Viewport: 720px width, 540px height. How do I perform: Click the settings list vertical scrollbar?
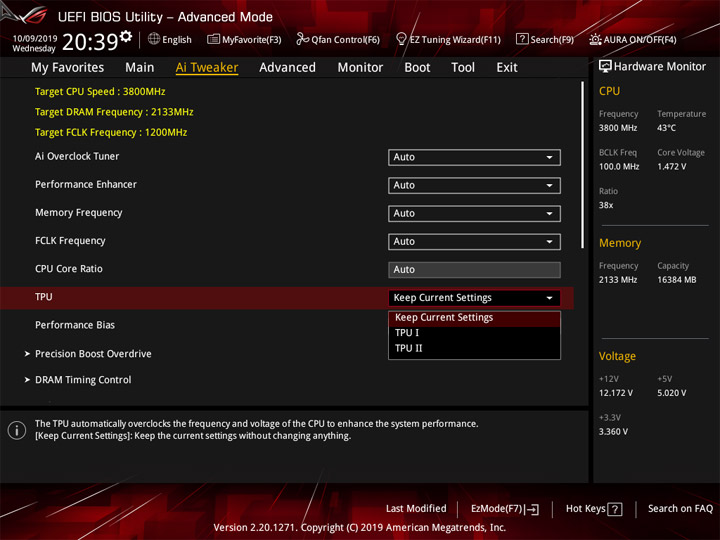[582, 165]
